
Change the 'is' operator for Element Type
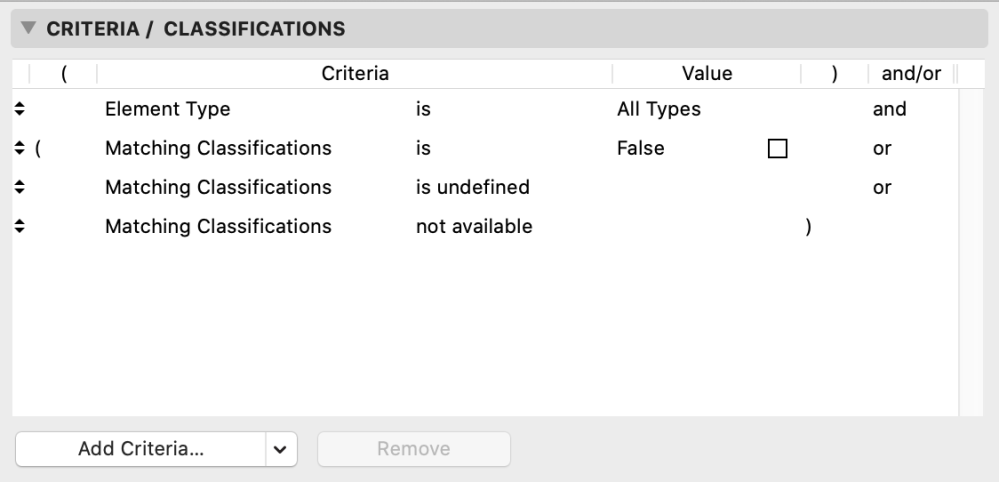tap(423, 110)
